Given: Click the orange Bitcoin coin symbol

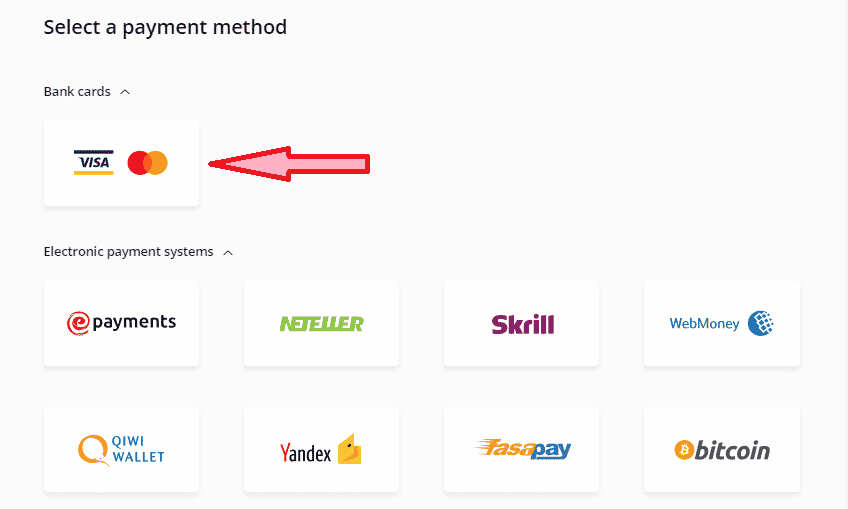Looking at the screenshot, I should [x=684, y=449].
